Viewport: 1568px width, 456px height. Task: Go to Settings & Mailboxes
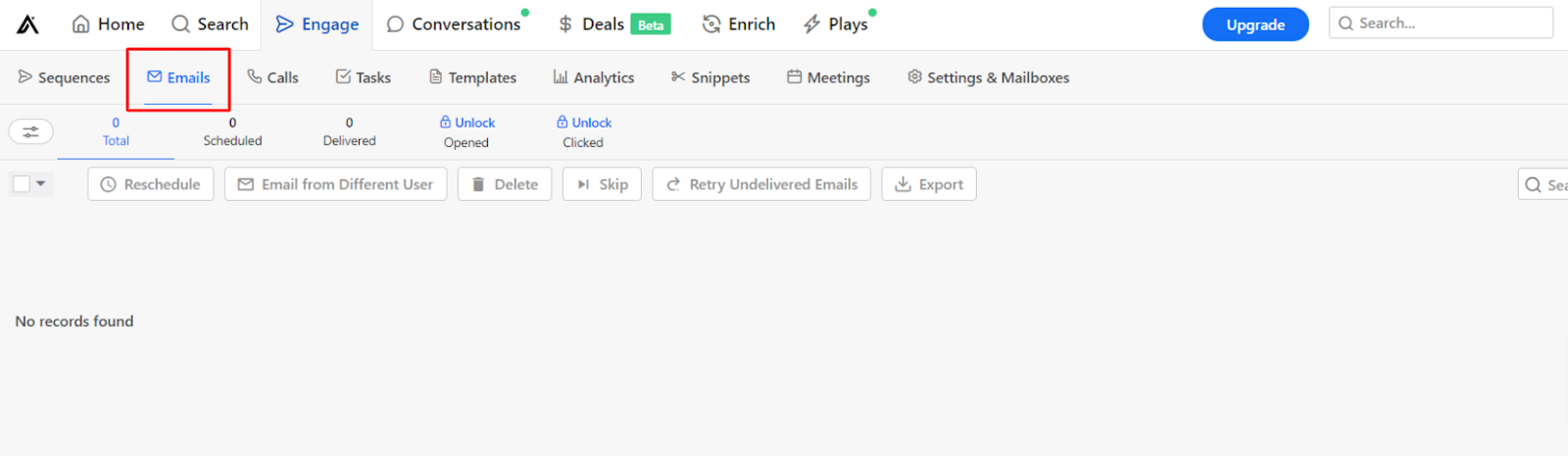tap(988, 77)
